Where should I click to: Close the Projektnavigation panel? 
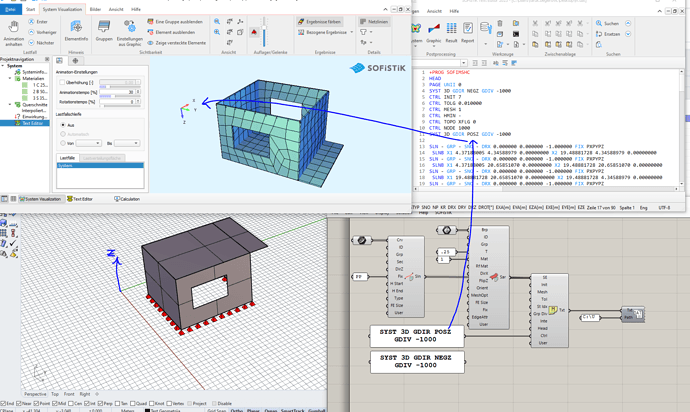coord(47,59)
